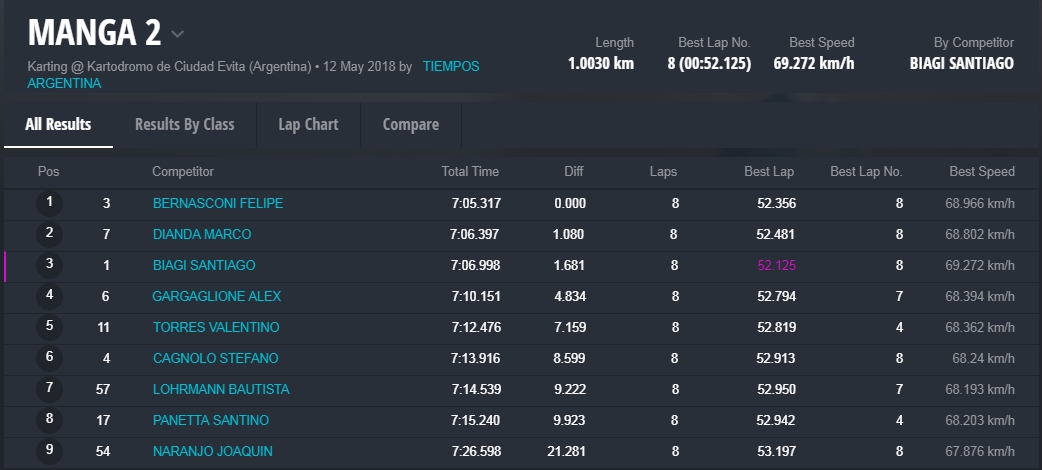Open the Compare tab
Screen dimensions: 1042x470
[410, 125]
